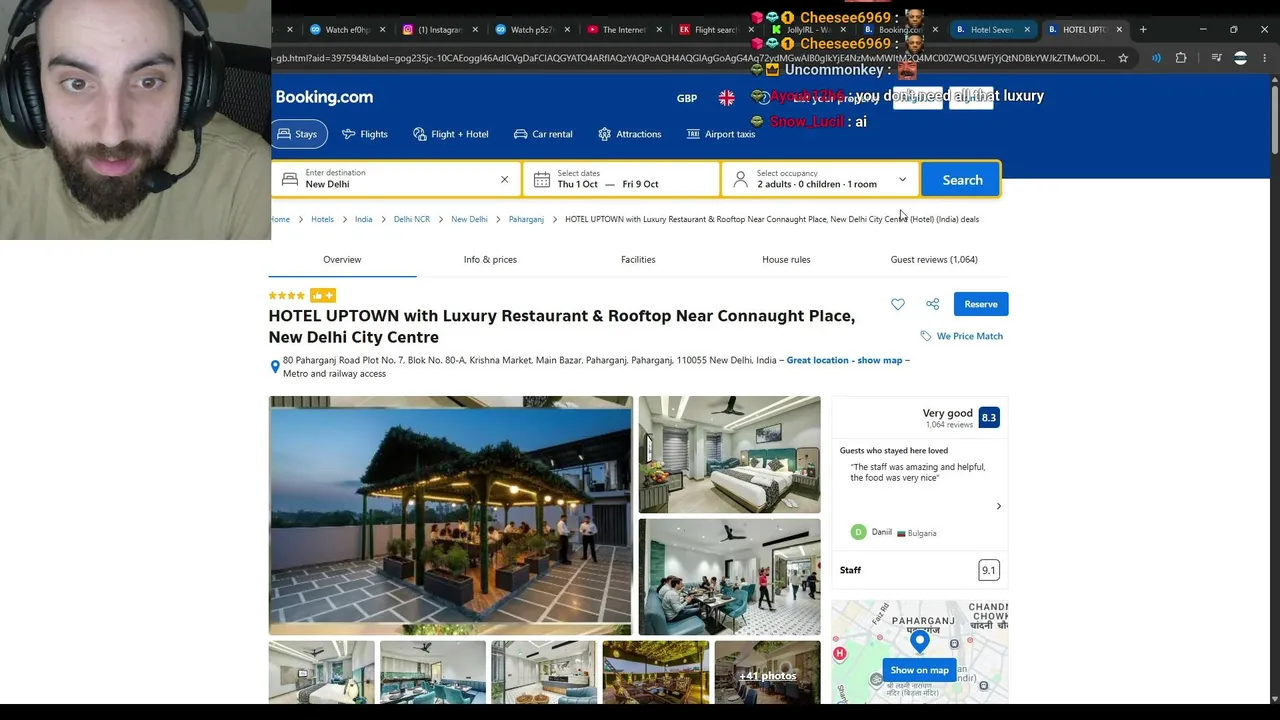The height and width of the screenshot is (720, 1280).
Task: Open the Hotels breadcrumb link
Action: [322, 219]
